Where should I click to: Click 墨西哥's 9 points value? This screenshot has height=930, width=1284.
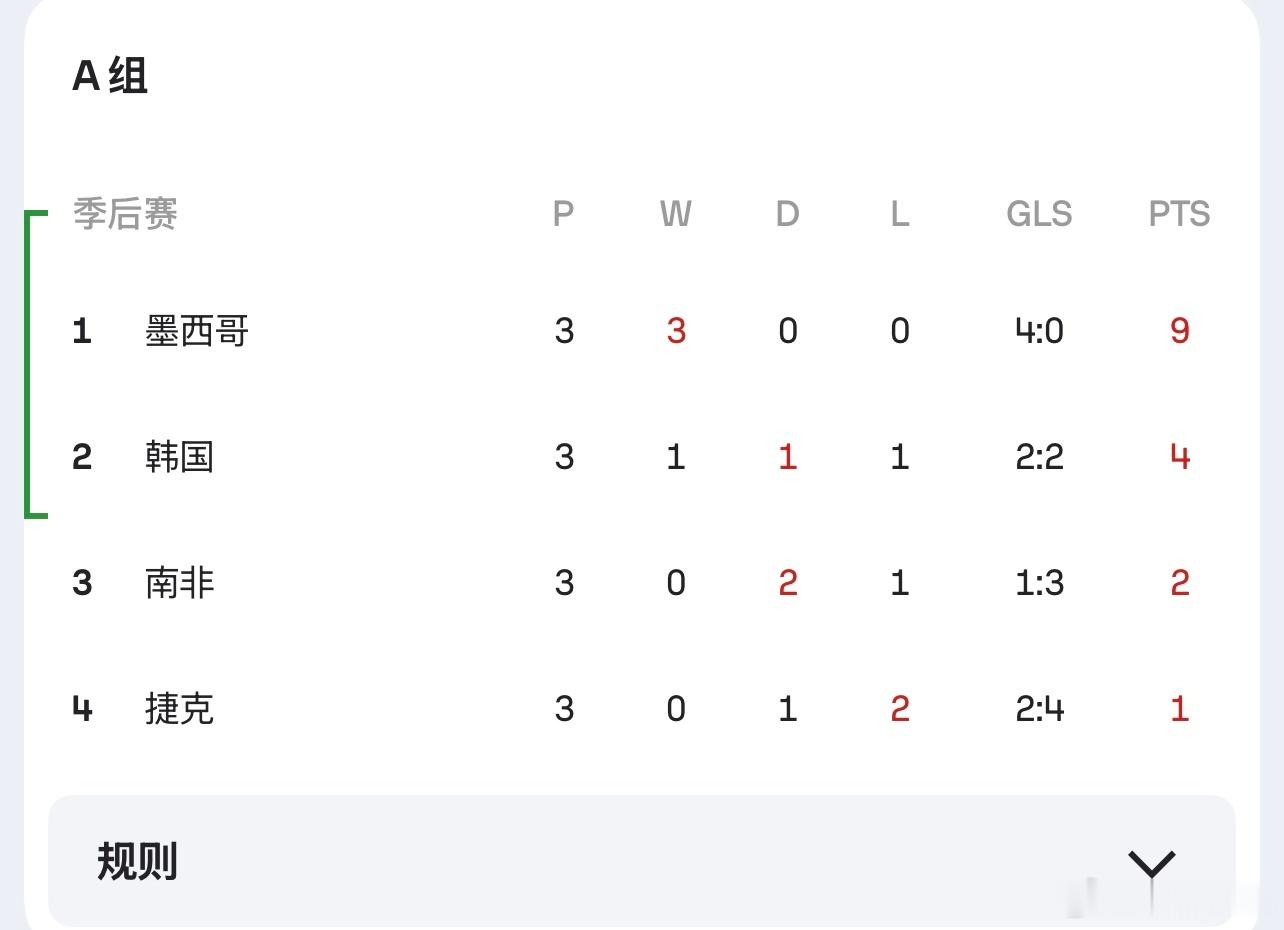tap(1180, 331)
